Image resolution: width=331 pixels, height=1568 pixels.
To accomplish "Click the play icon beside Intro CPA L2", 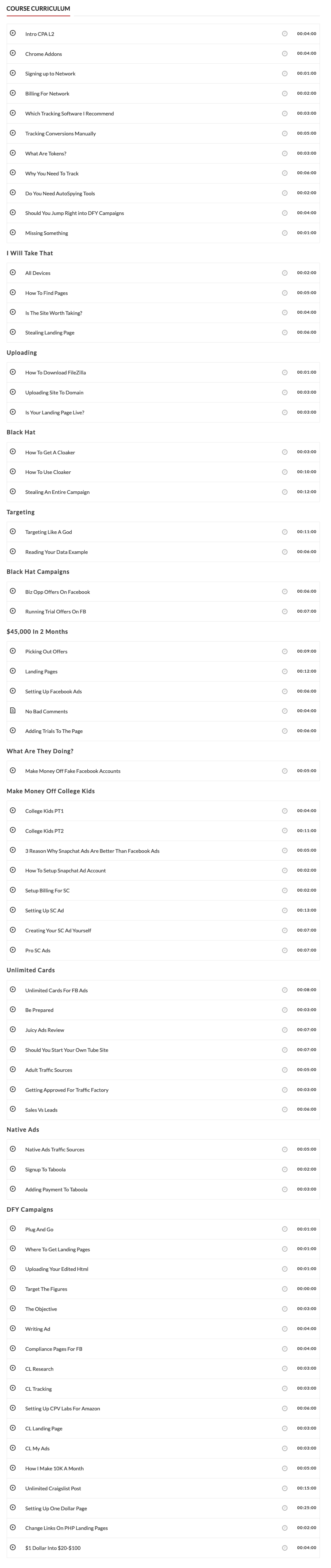I will [13, 33].
